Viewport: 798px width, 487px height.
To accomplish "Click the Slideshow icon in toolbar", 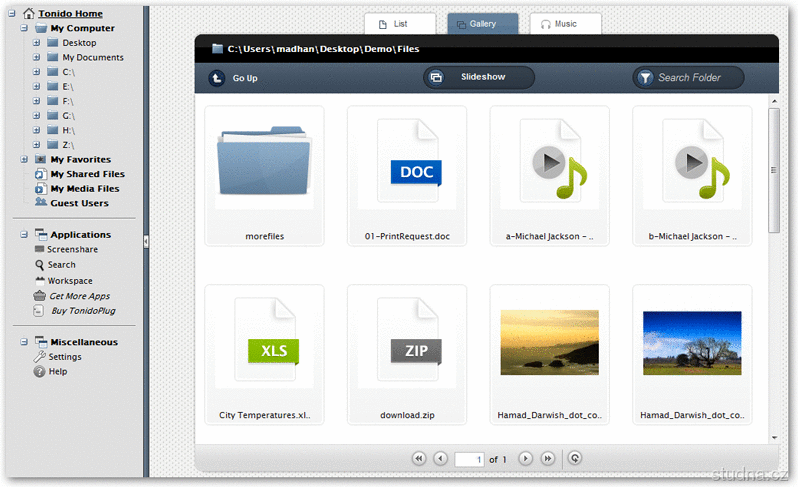I will pos(436,77).
